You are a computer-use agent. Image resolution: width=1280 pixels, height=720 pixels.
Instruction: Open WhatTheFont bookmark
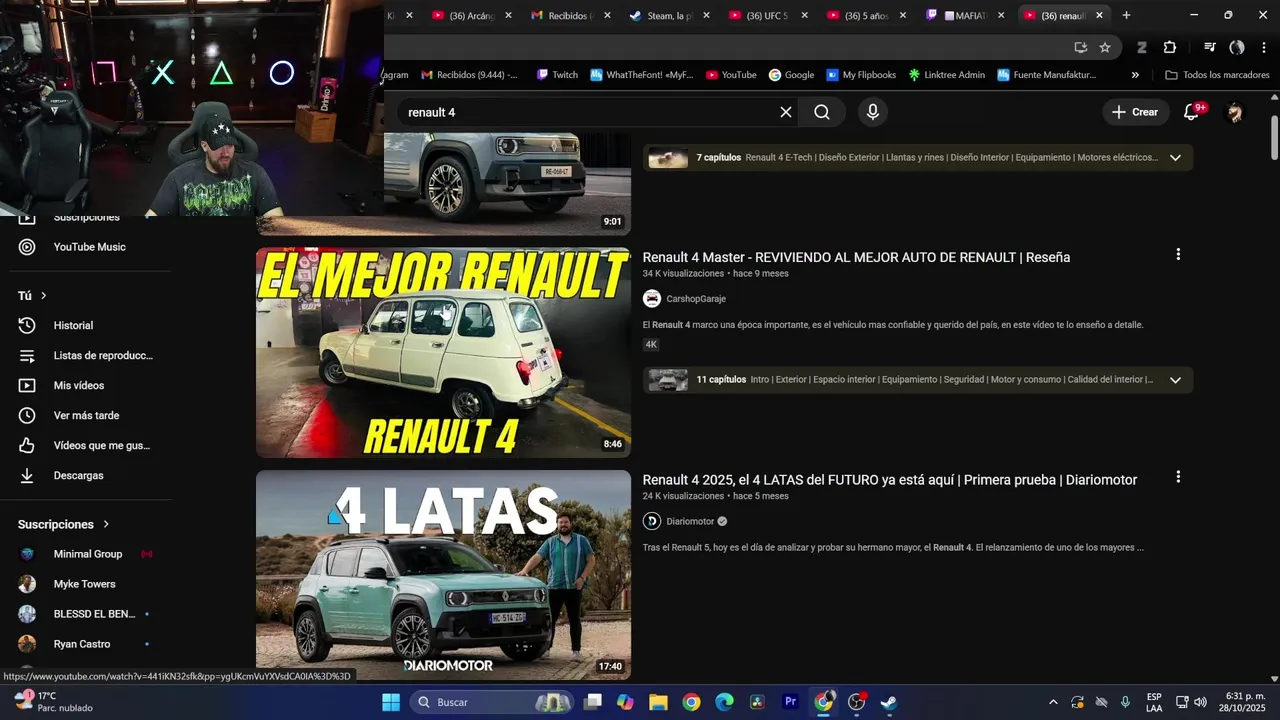pyautogui.click(x=641, y=75)
